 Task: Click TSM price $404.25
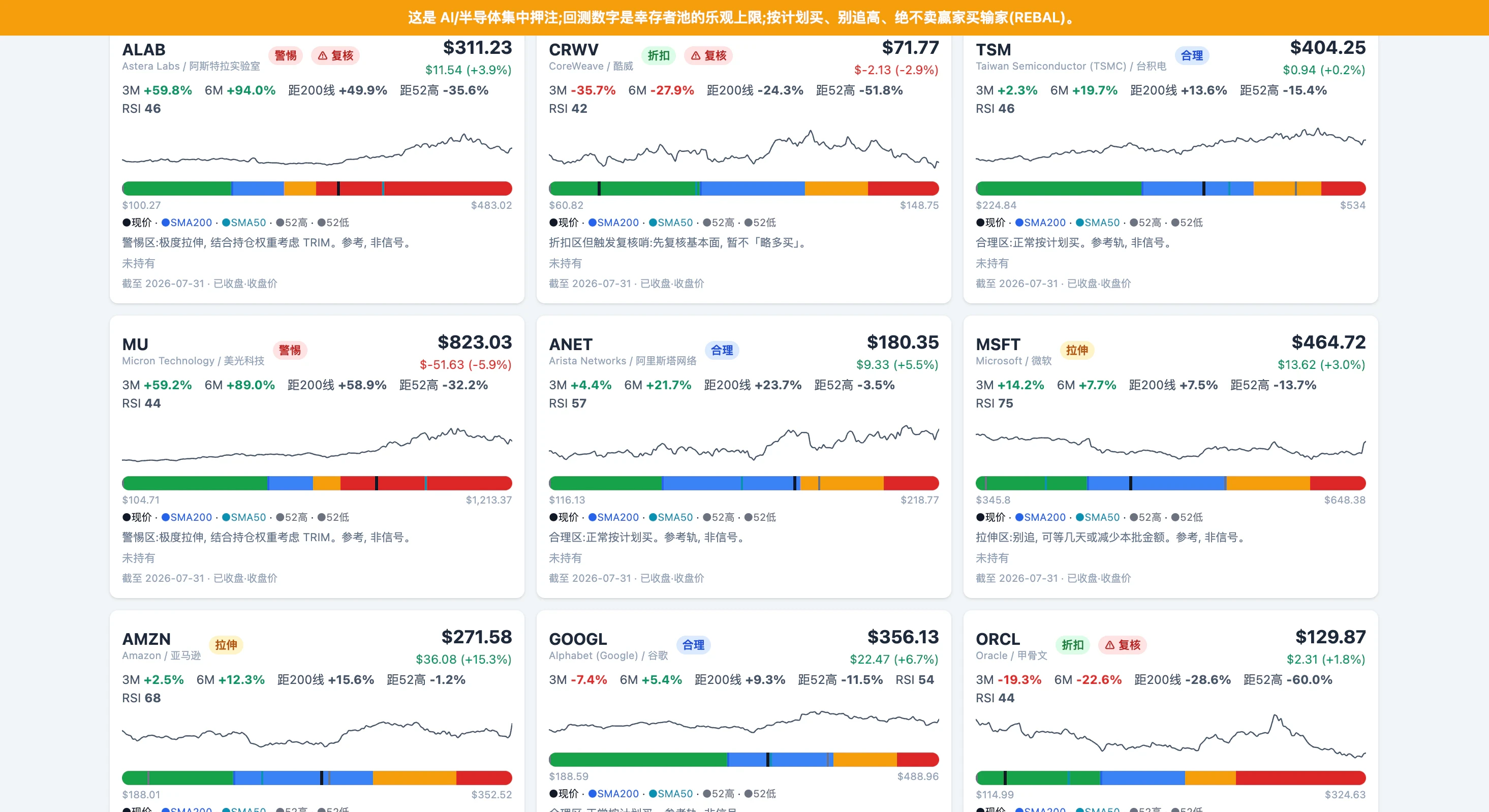[1328, 47]
